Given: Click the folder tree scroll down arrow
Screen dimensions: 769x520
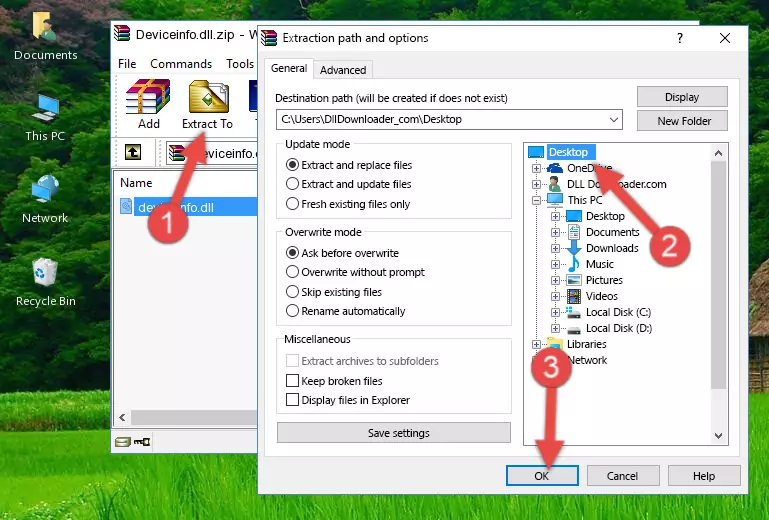Looking at the screenshot, I should coord(718,436).
